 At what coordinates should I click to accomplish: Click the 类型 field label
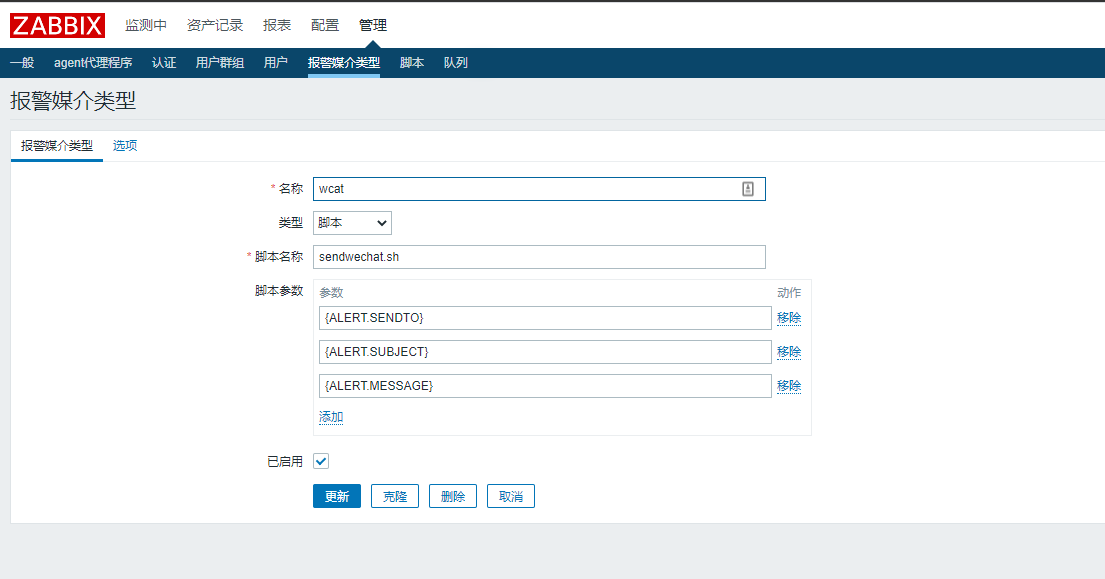[x=290, y=223]
